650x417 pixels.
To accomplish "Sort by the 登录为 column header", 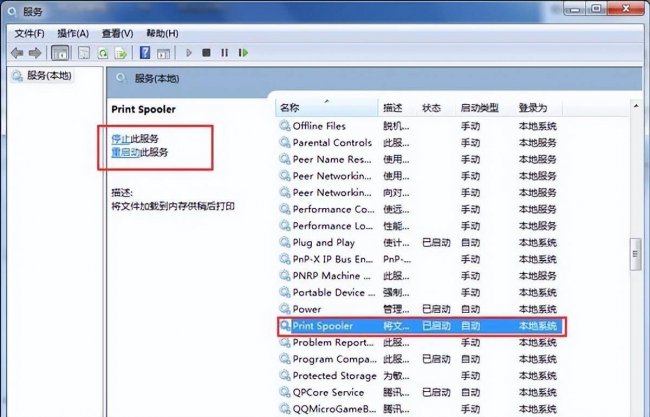I will point(538,108).
